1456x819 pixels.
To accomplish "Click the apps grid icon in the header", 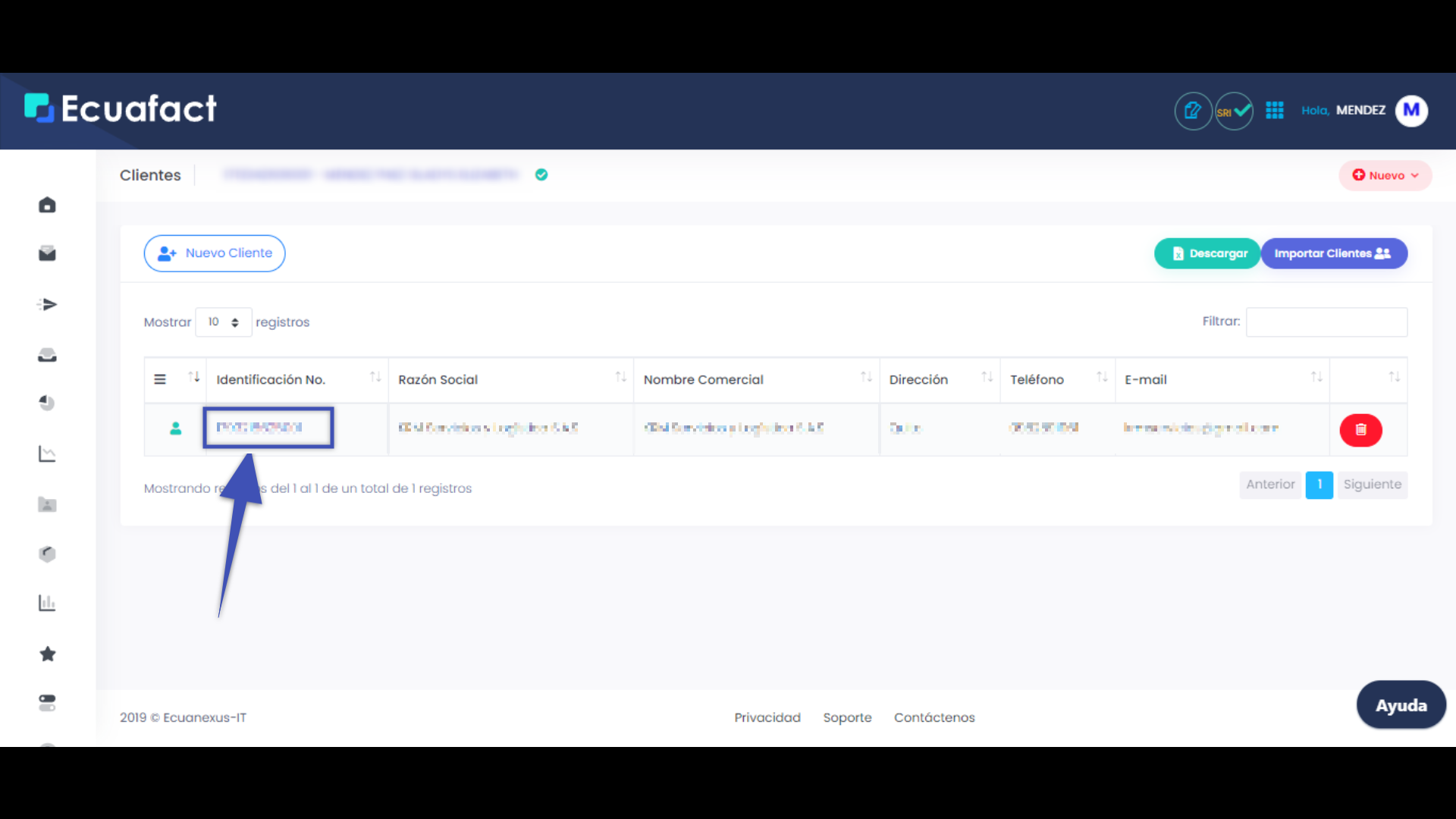I will point(1275,111).
